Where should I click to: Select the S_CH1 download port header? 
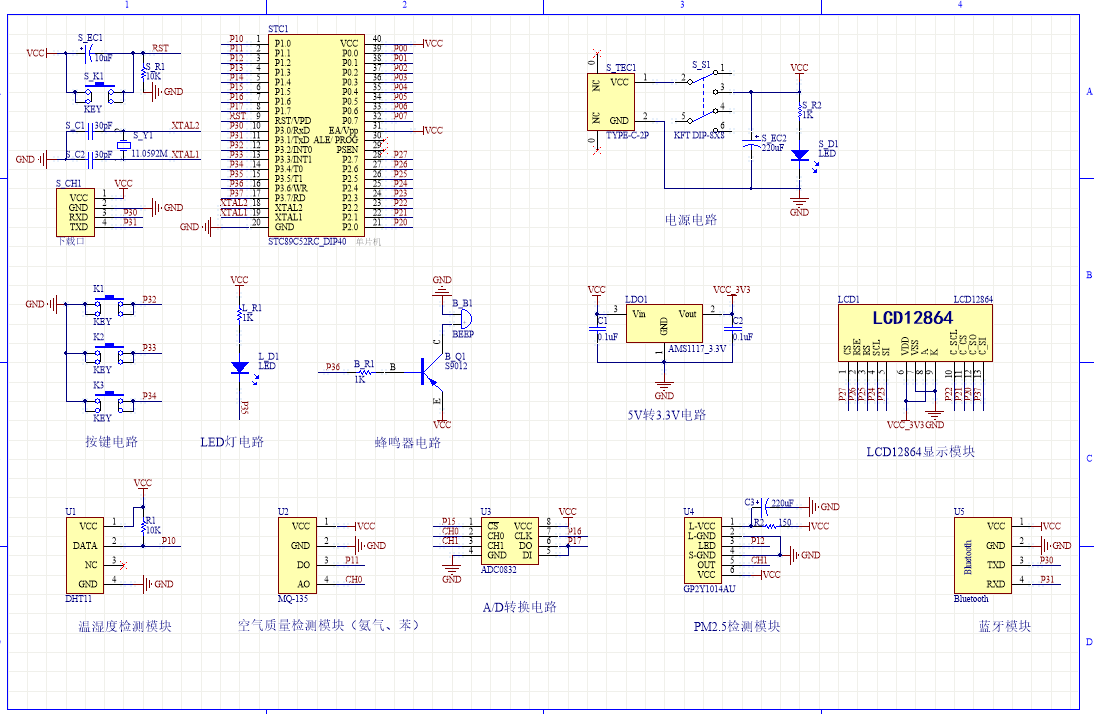point(78,212)
